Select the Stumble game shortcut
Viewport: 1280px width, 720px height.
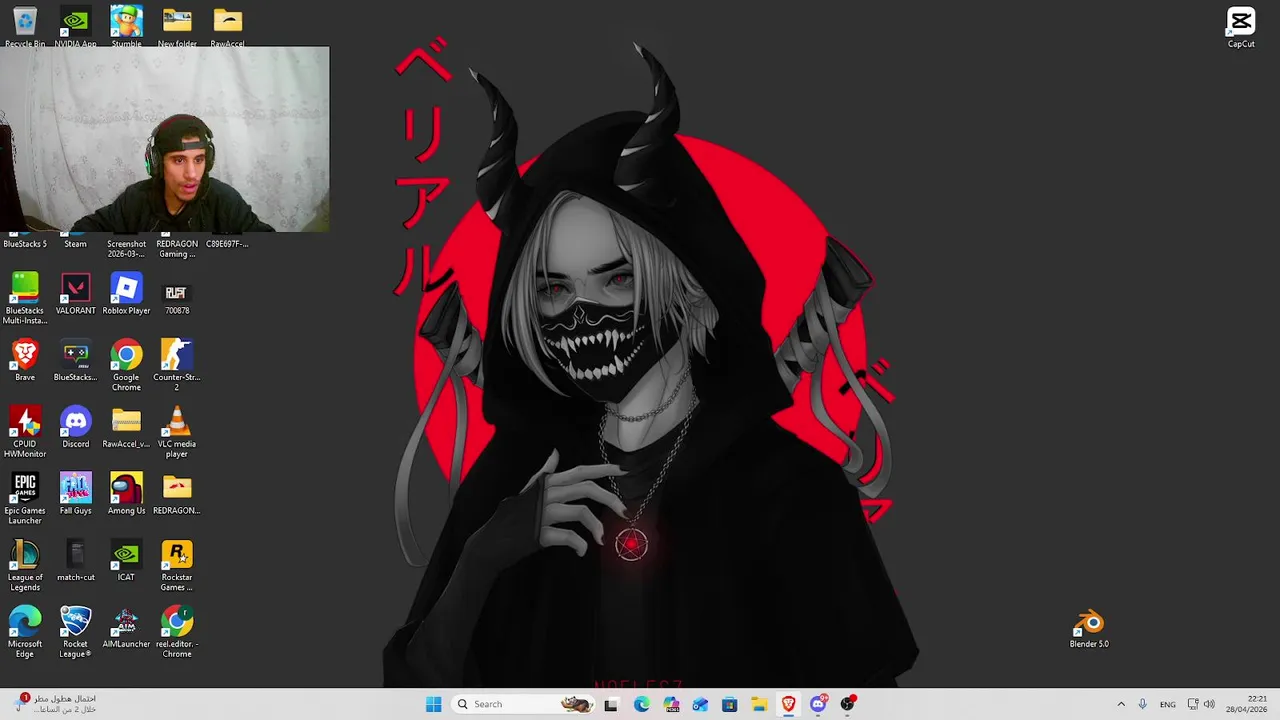click(126, 27)
